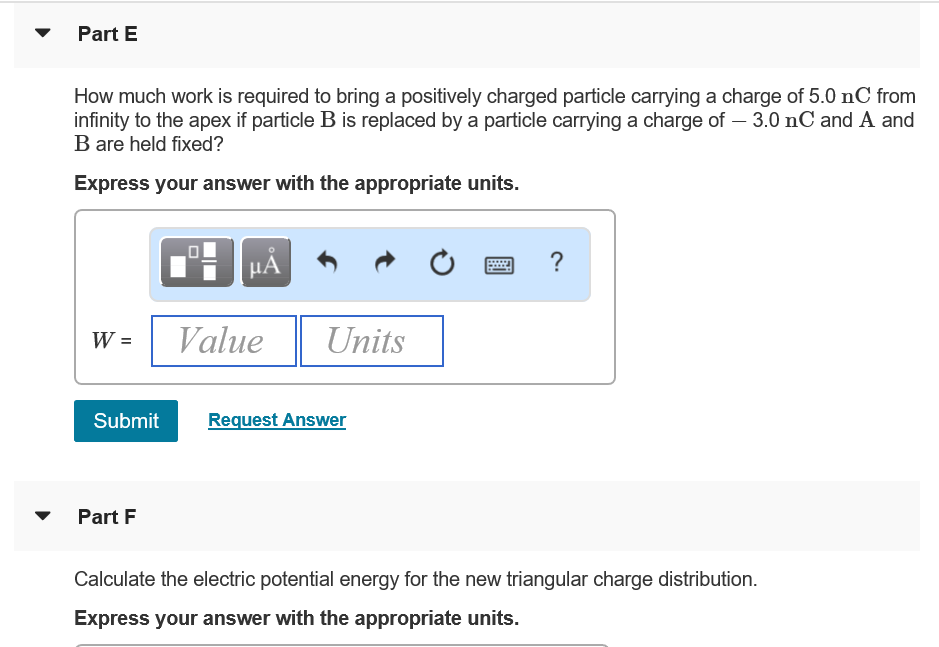Click inside the Value input box
Image resolution: width=939 pixels, height=647 pixels.
[x=222, y=340]
